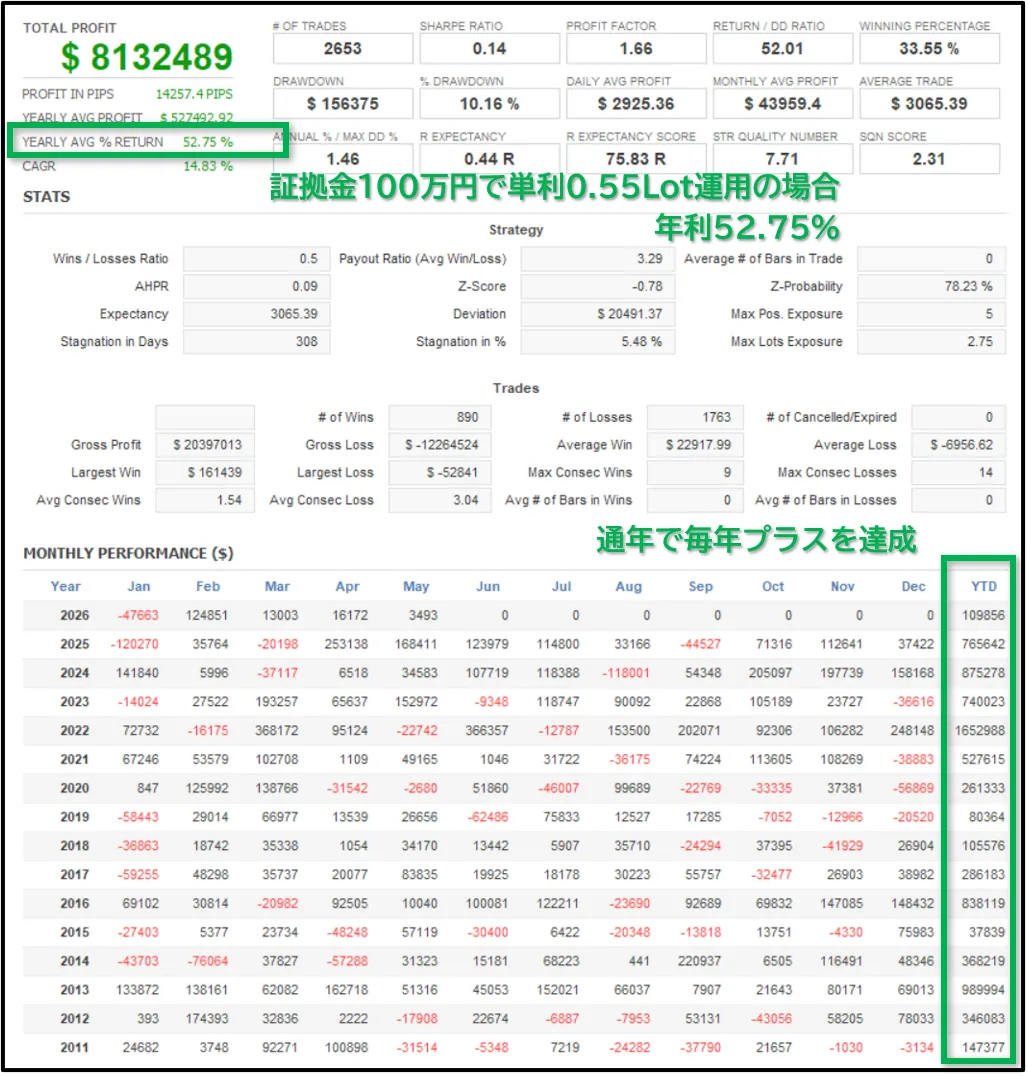This screenshot has width=1028, height=1076.
Task: Click the Gross Loss field $ -12264524
Action: pos(440,445)
